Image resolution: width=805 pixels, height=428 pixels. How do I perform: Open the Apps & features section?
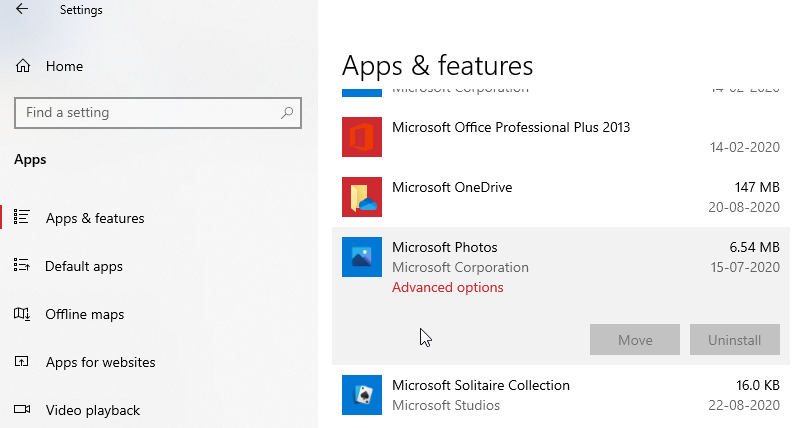point(95,218)
